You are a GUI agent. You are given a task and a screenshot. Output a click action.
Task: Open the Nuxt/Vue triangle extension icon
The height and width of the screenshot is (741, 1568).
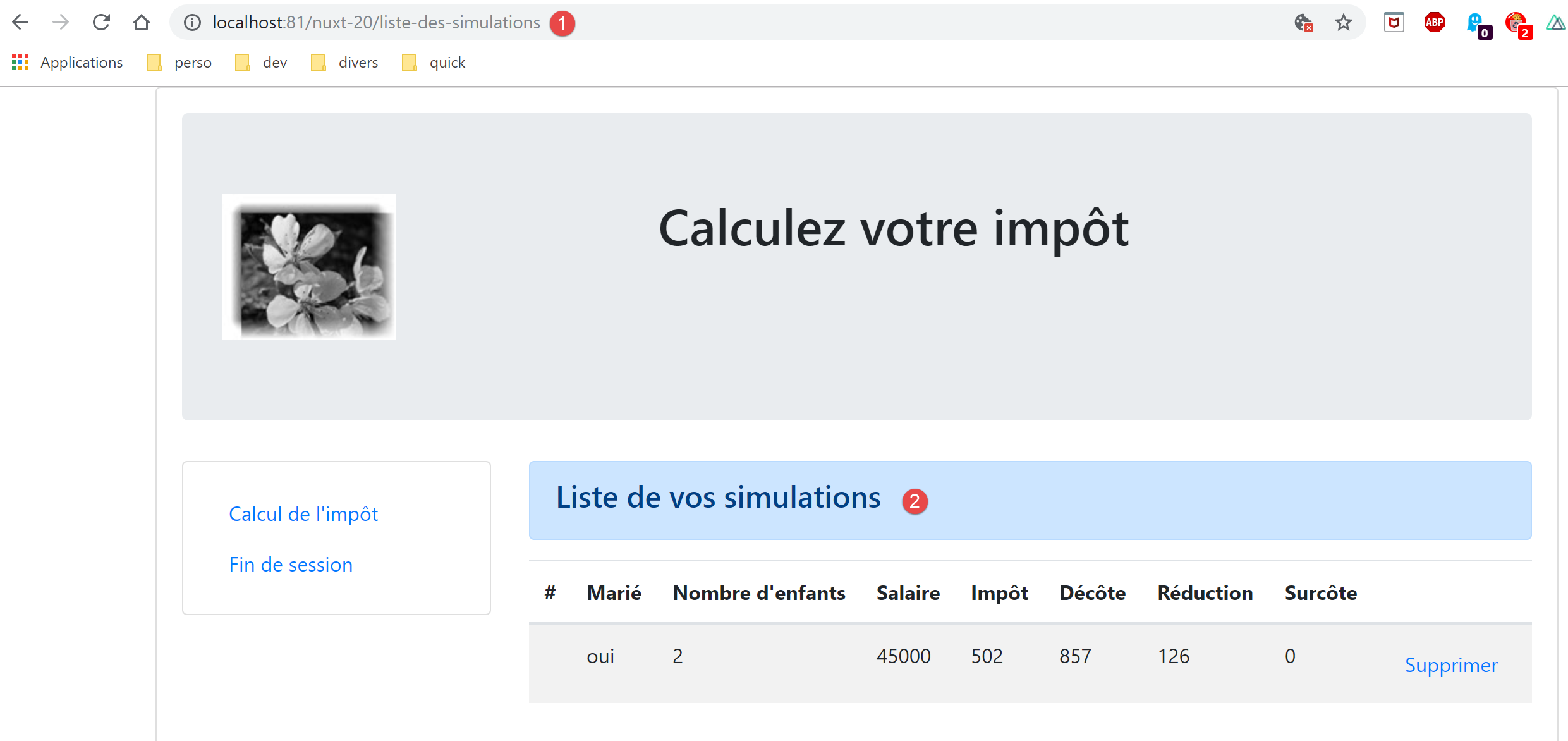tap(1555, 23)
